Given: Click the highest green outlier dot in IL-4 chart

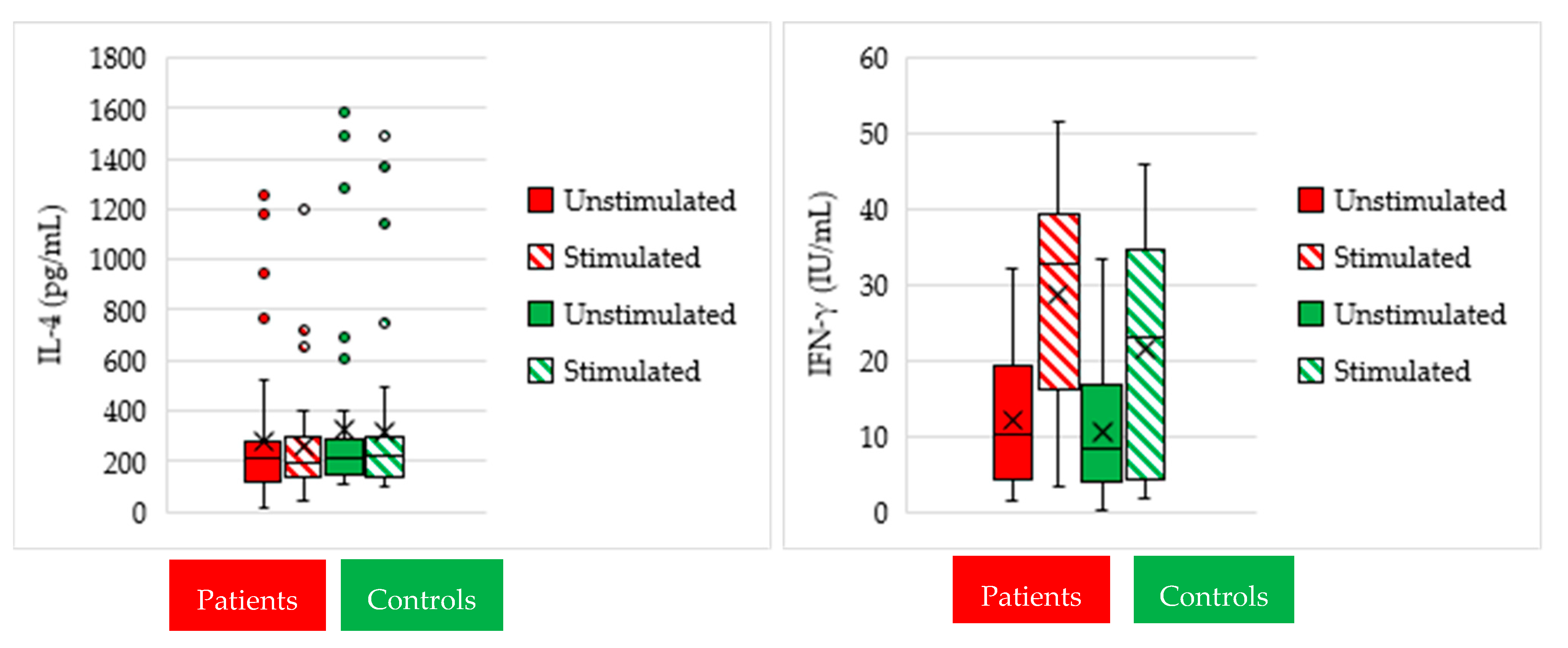Looking at the screenshot, I should [344, 112].
